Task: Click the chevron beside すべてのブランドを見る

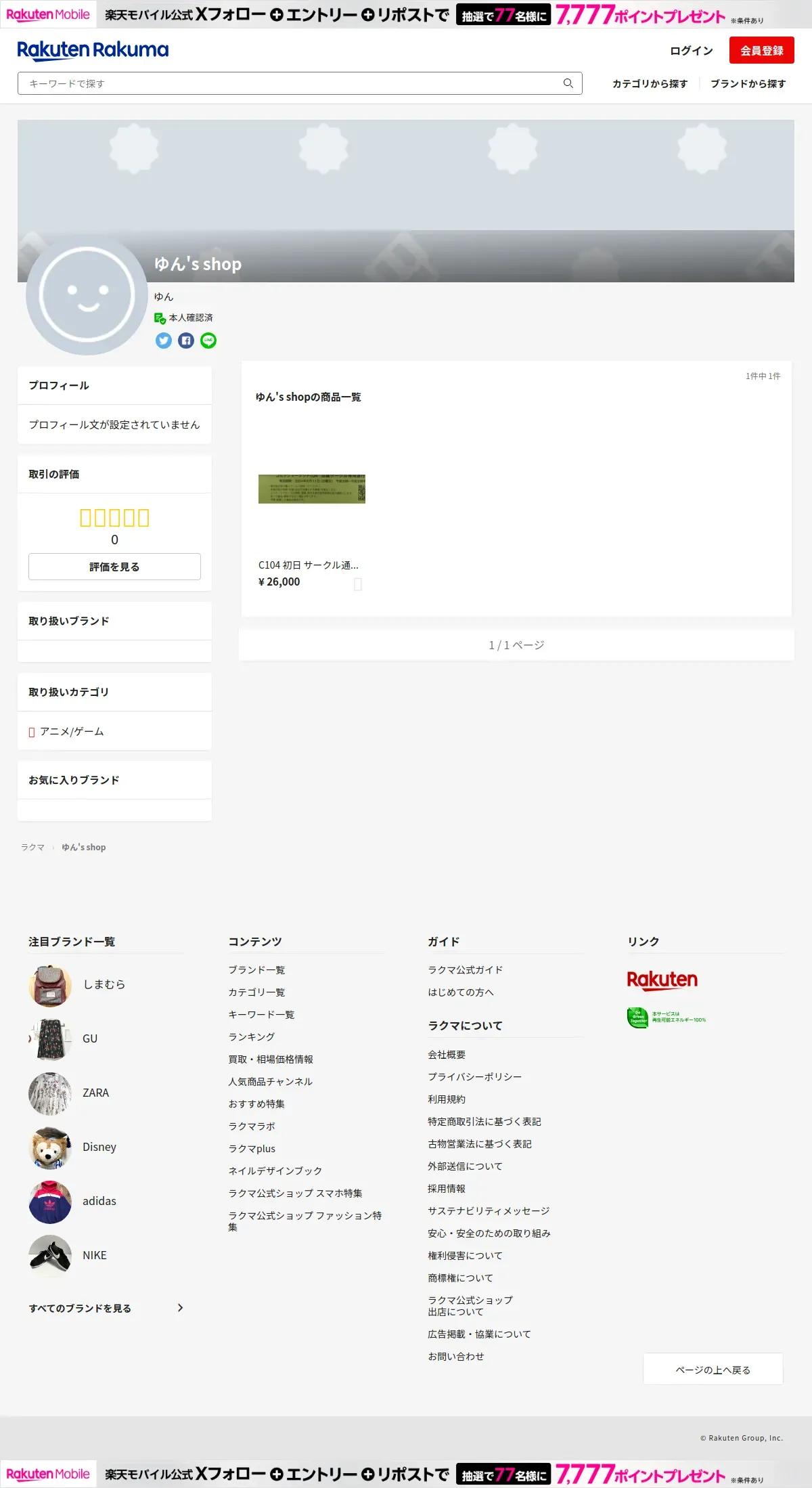Action: [x=180, y=1308]
